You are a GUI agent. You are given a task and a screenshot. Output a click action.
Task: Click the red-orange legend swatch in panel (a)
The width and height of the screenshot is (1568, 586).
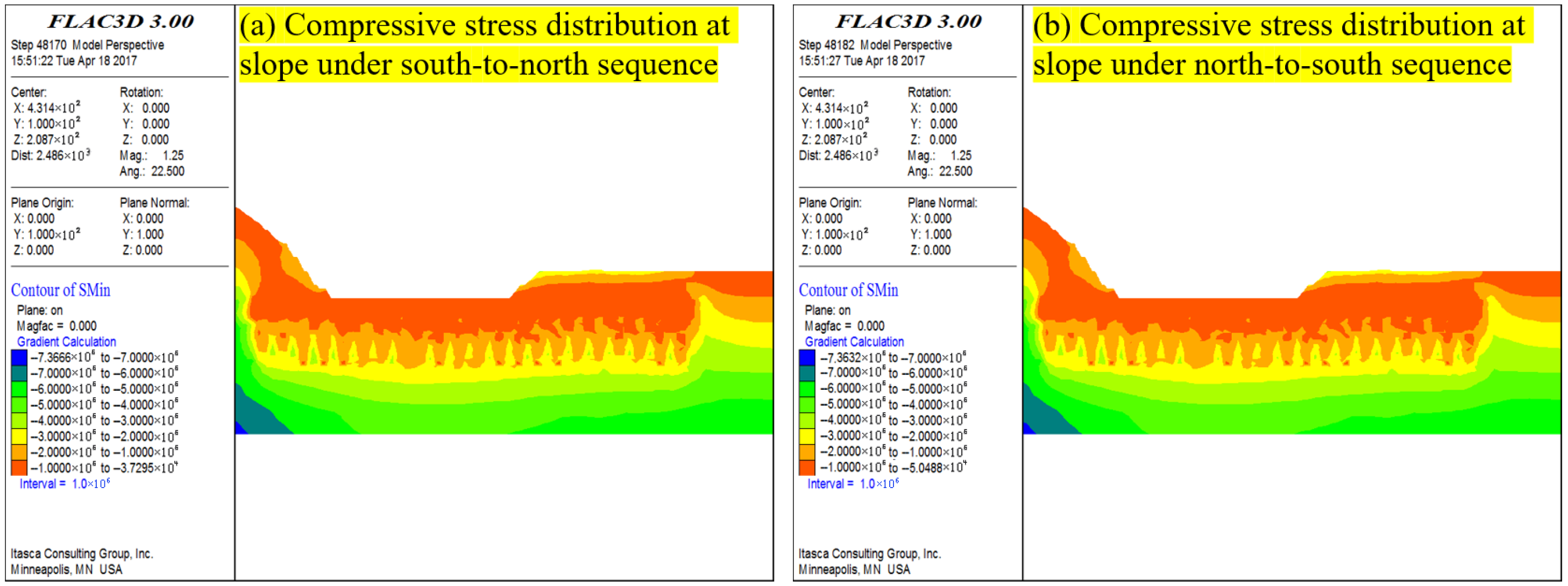click(x=19, y=468)
